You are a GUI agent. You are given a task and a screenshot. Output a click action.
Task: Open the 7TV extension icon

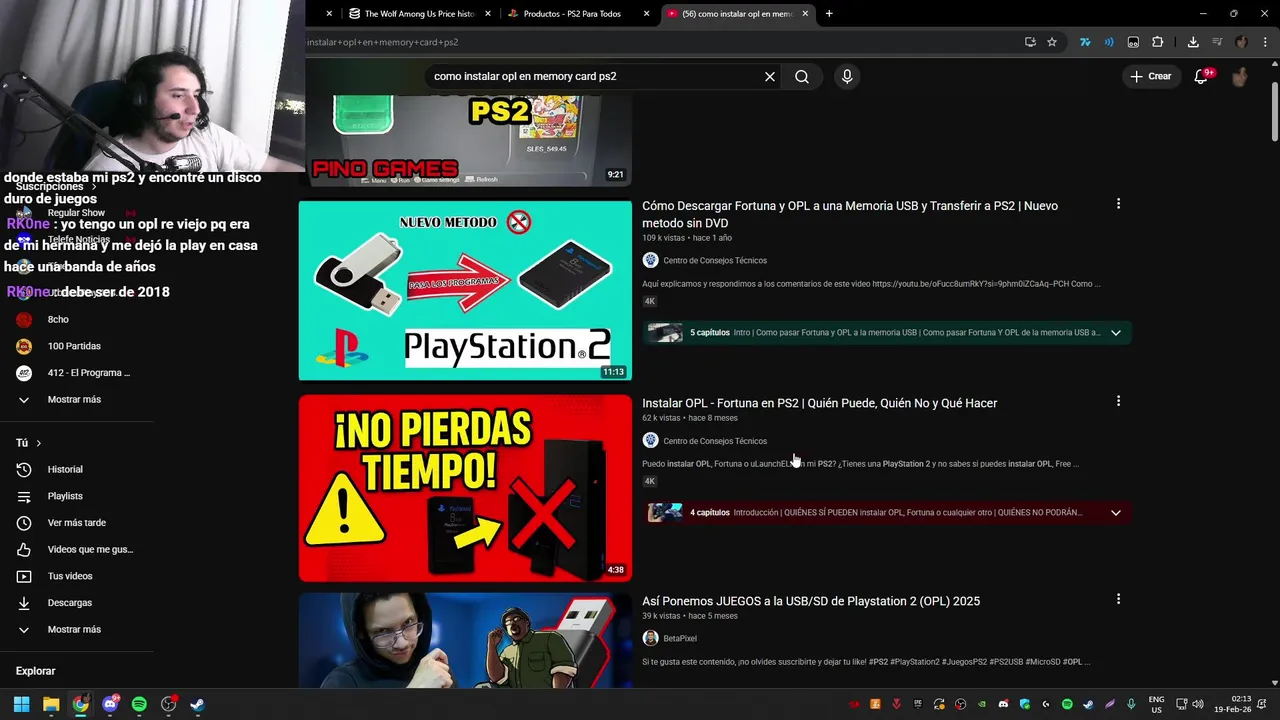pos(1085,42)
